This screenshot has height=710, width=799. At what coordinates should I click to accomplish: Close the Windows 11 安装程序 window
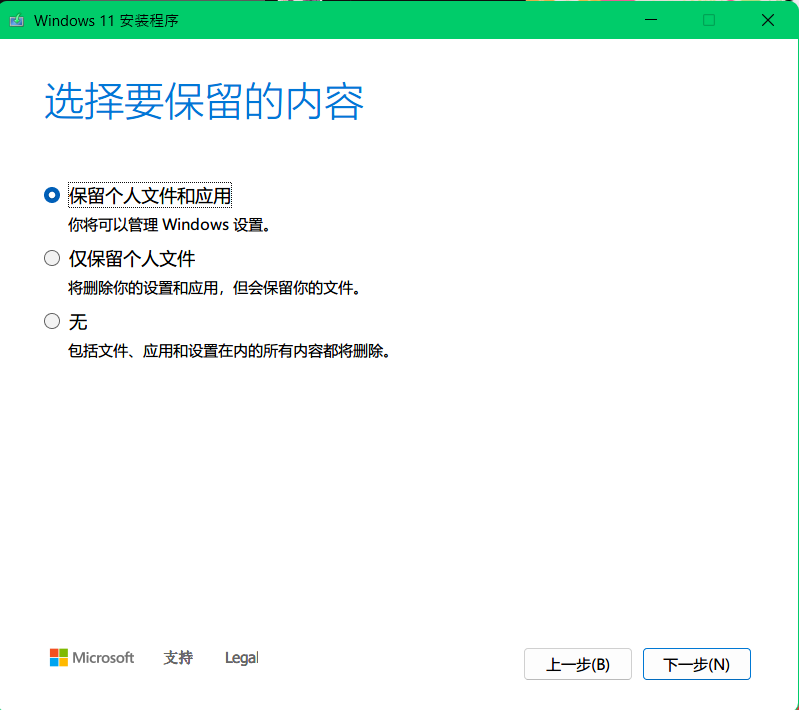click(768, 20)
